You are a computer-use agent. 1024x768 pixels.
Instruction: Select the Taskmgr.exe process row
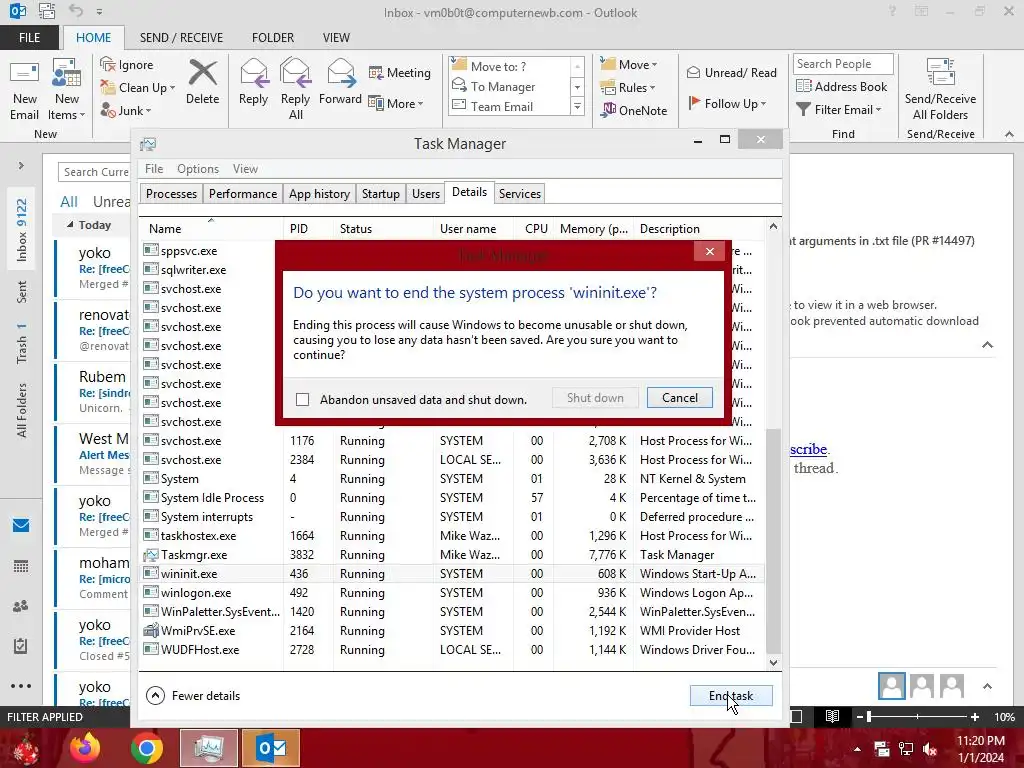click(451, 555)
